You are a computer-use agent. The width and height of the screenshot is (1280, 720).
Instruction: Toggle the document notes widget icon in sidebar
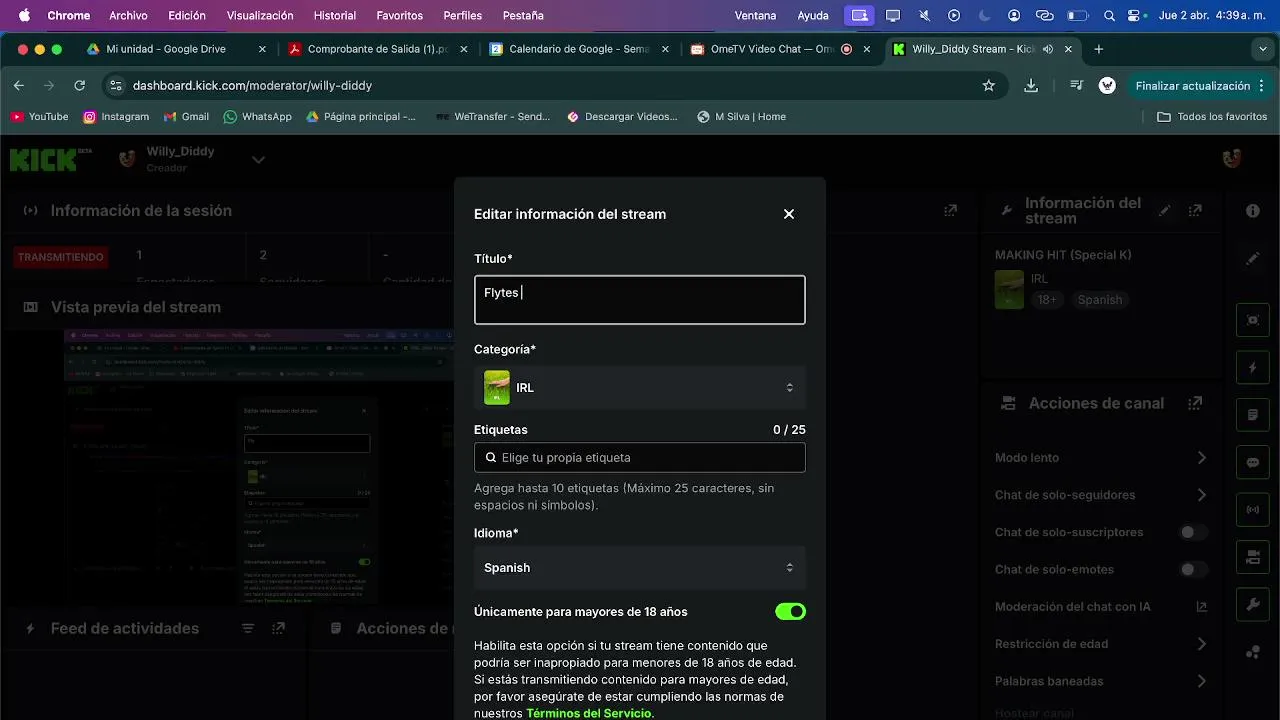1253,414
